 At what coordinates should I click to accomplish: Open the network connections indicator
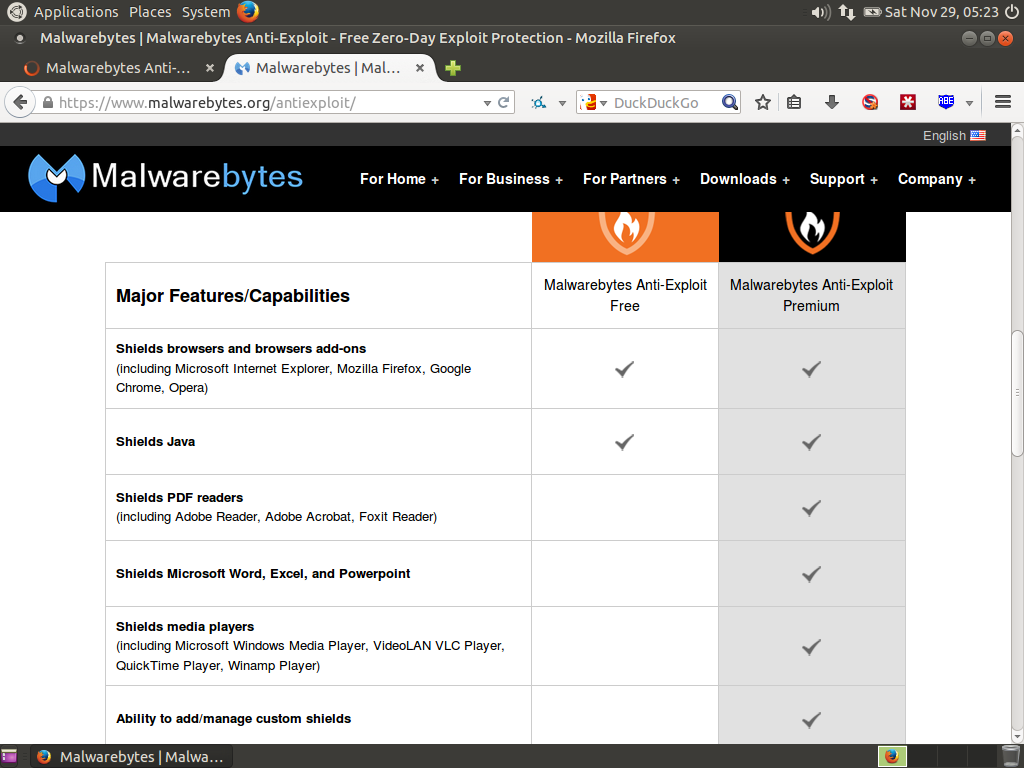click(847, 12)
